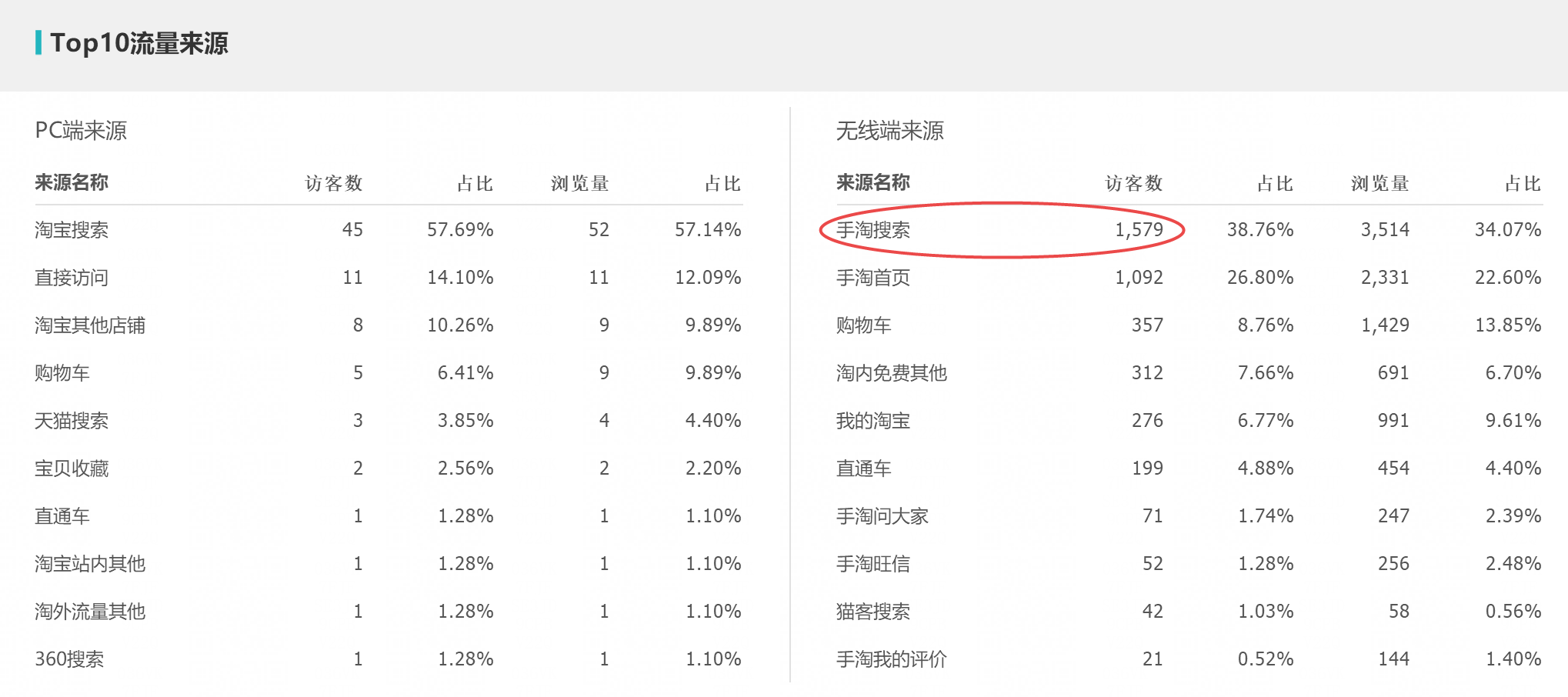
Task: Click 直通车 in the PC端来源 table
Action: click(62, 516)
